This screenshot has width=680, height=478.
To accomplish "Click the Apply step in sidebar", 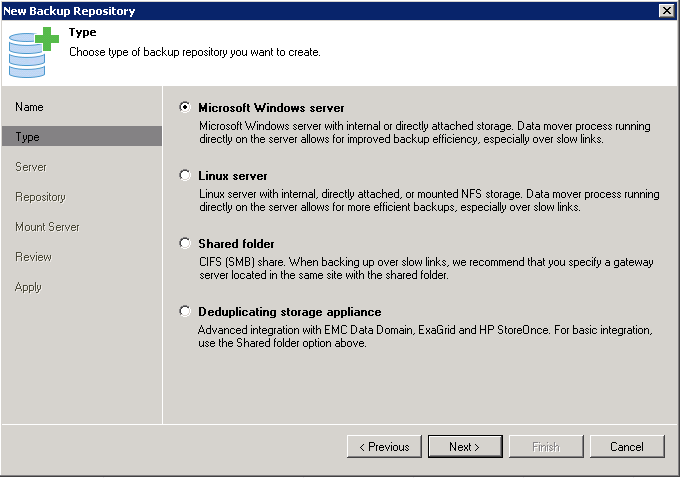I will tap(29, 287).
